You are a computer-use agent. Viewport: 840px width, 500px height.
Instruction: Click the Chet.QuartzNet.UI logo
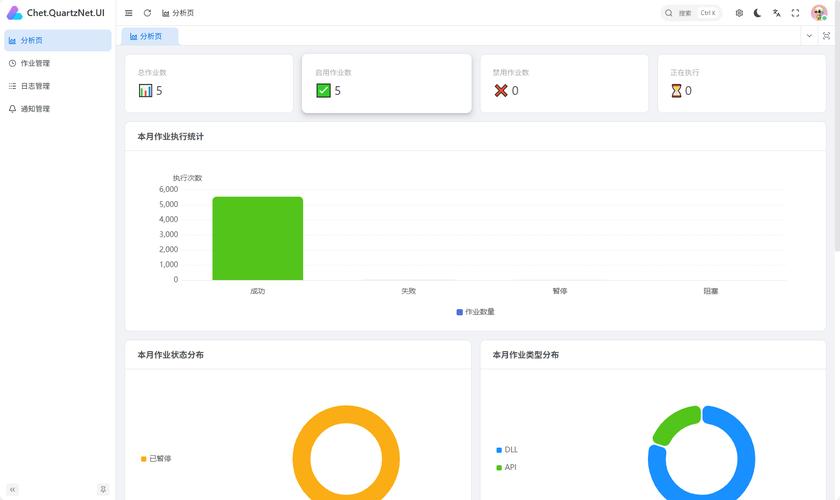tap(56, 13)
